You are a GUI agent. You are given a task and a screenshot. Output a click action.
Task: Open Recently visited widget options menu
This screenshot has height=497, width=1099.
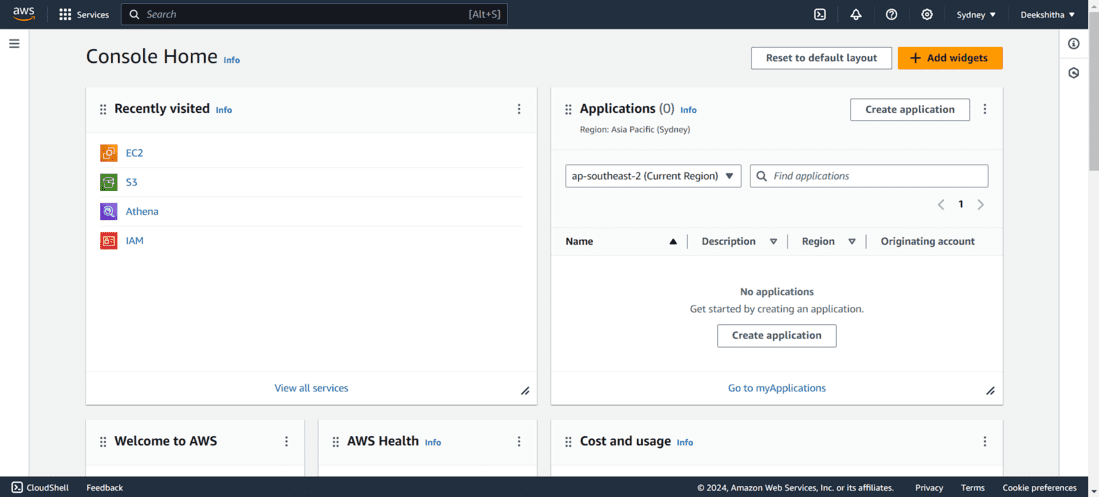click(519, 109)
